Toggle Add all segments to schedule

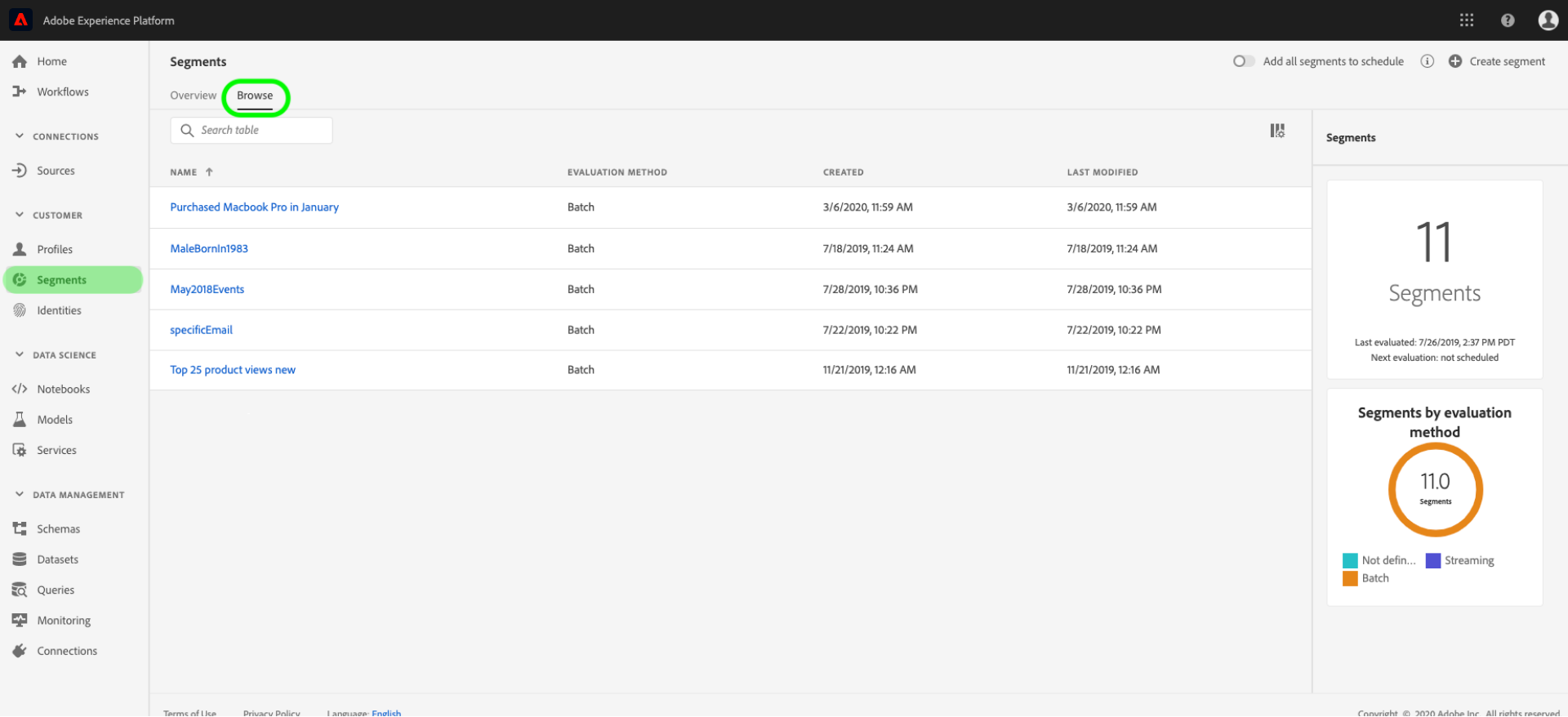pos(1244,61)
